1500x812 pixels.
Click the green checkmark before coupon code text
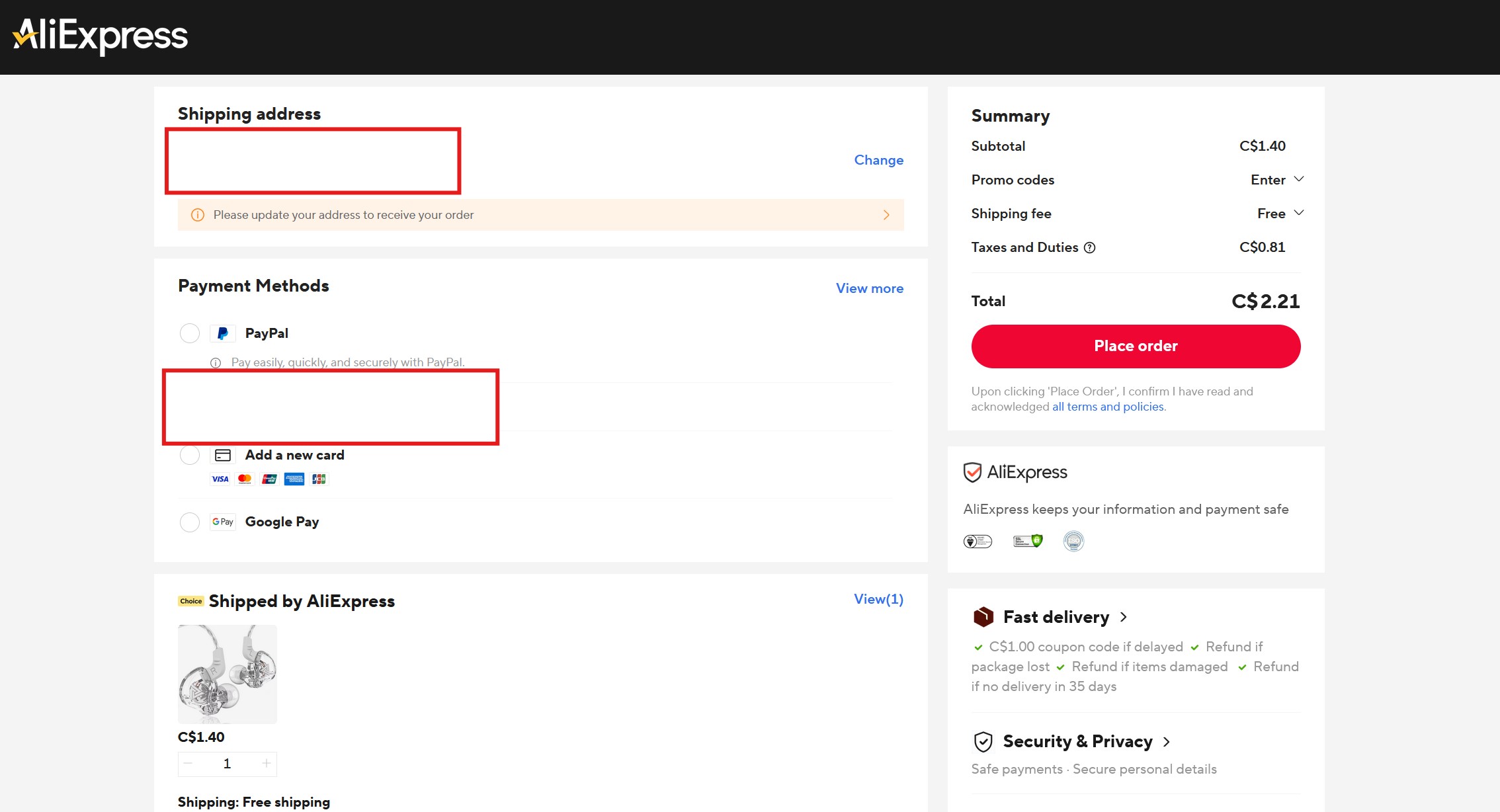[x=978, y=647]
